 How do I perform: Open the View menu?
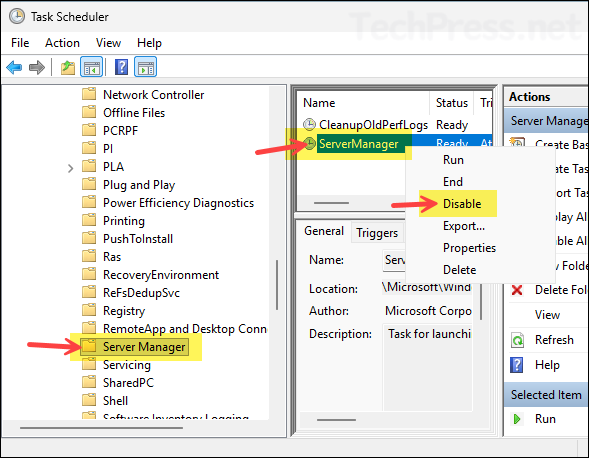click(108, 43)
